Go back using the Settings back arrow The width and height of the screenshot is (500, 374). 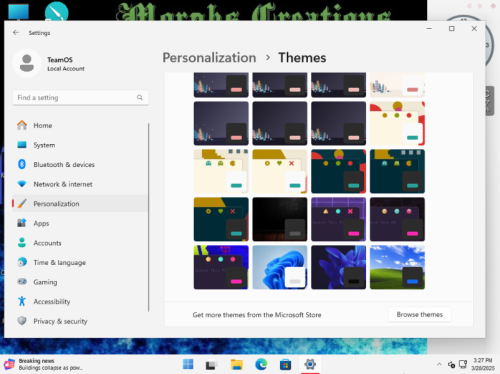(16, 33)
